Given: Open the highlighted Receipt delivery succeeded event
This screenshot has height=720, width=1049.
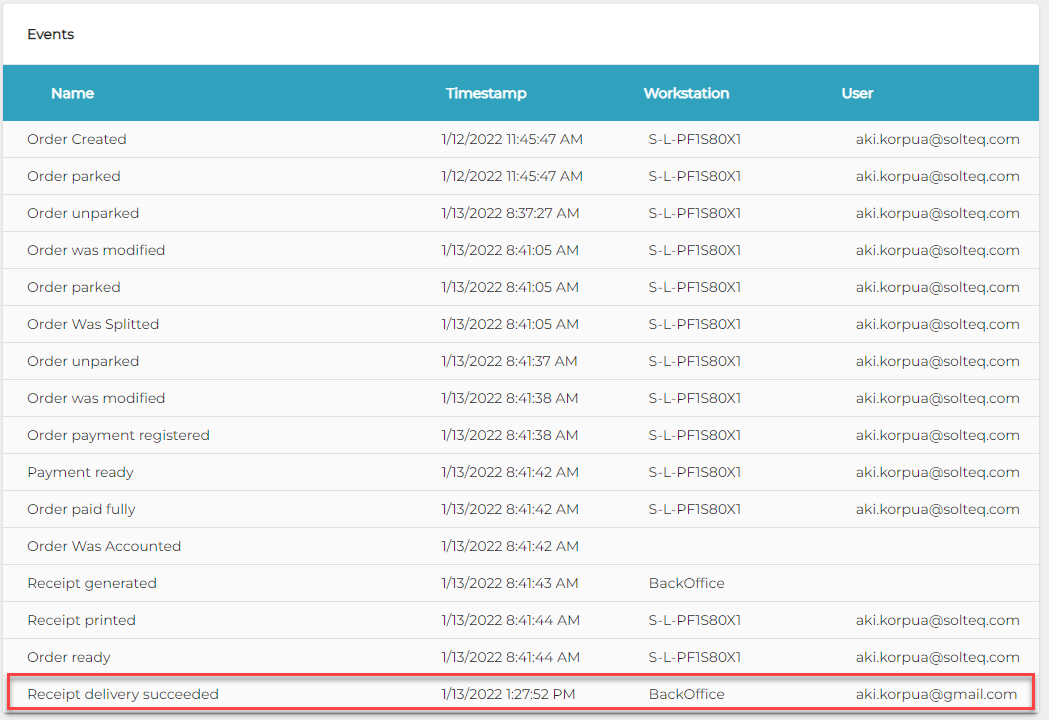Looking at the screenshot, I should (123, 694).
